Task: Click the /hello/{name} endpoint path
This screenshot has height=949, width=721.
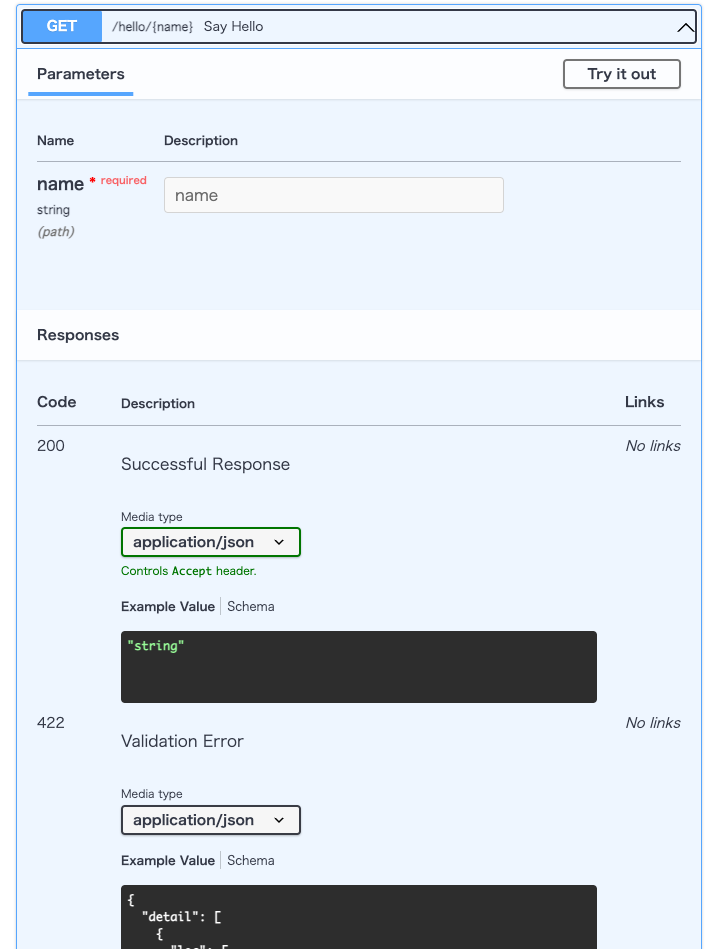Action: point(152,27)
